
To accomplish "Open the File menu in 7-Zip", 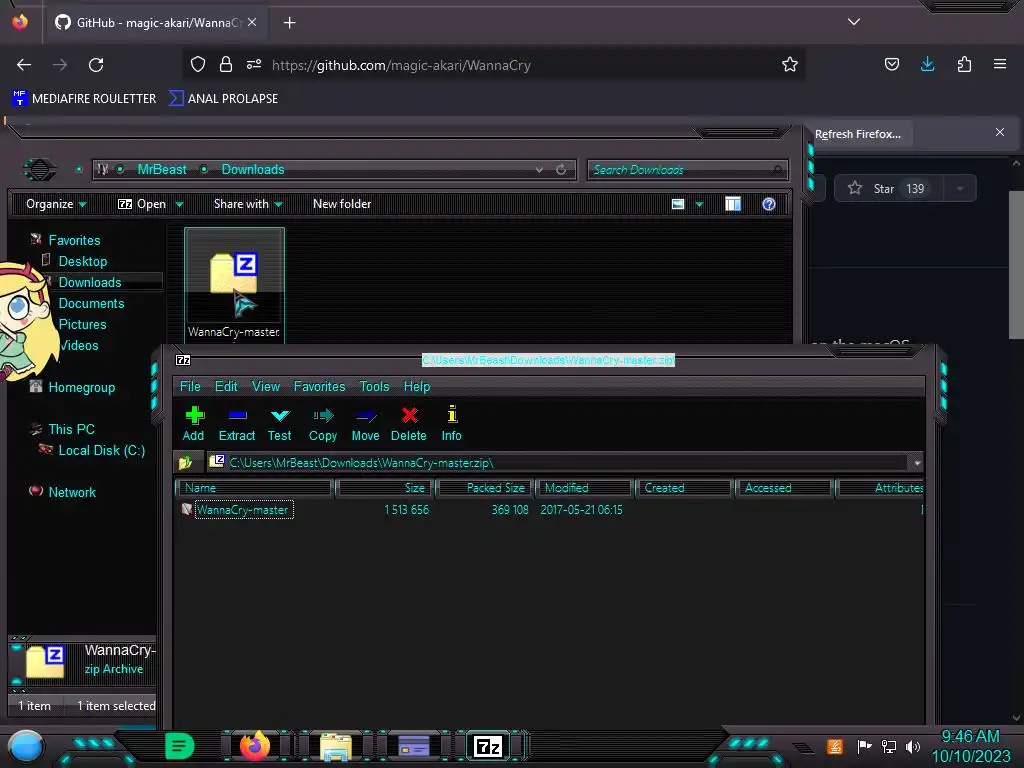I will 190,386.
